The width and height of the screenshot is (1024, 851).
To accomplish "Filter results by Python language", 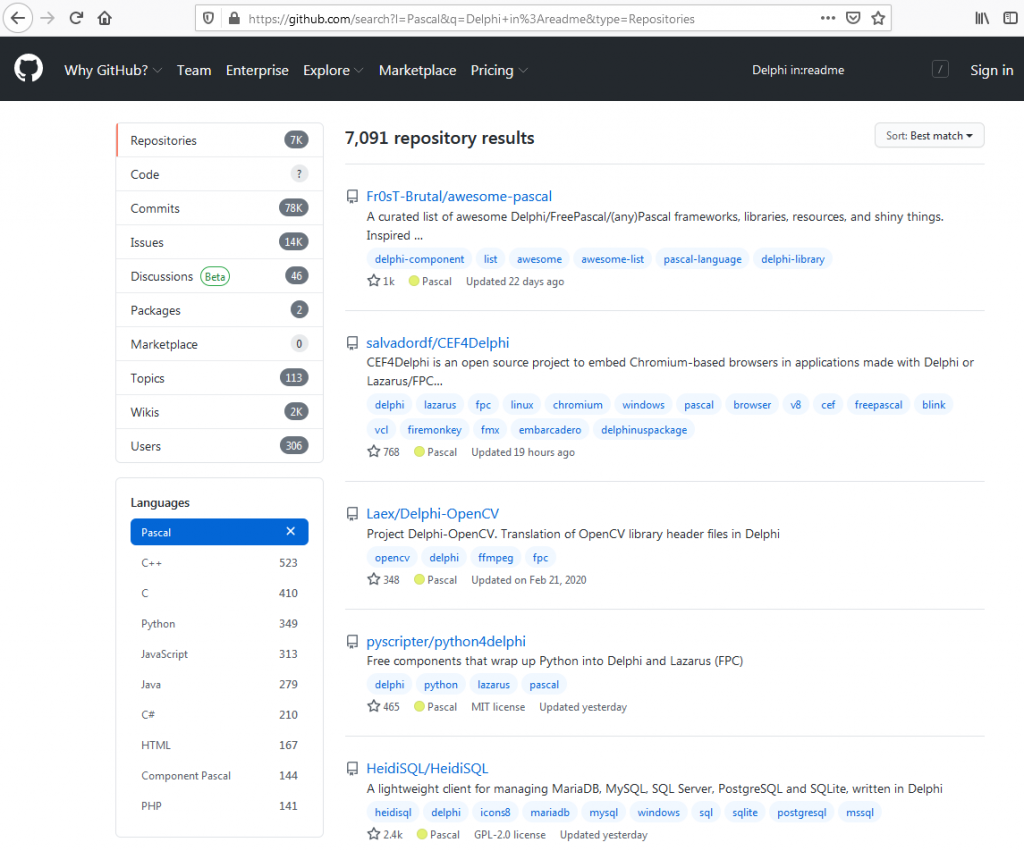I will point(219,624).
